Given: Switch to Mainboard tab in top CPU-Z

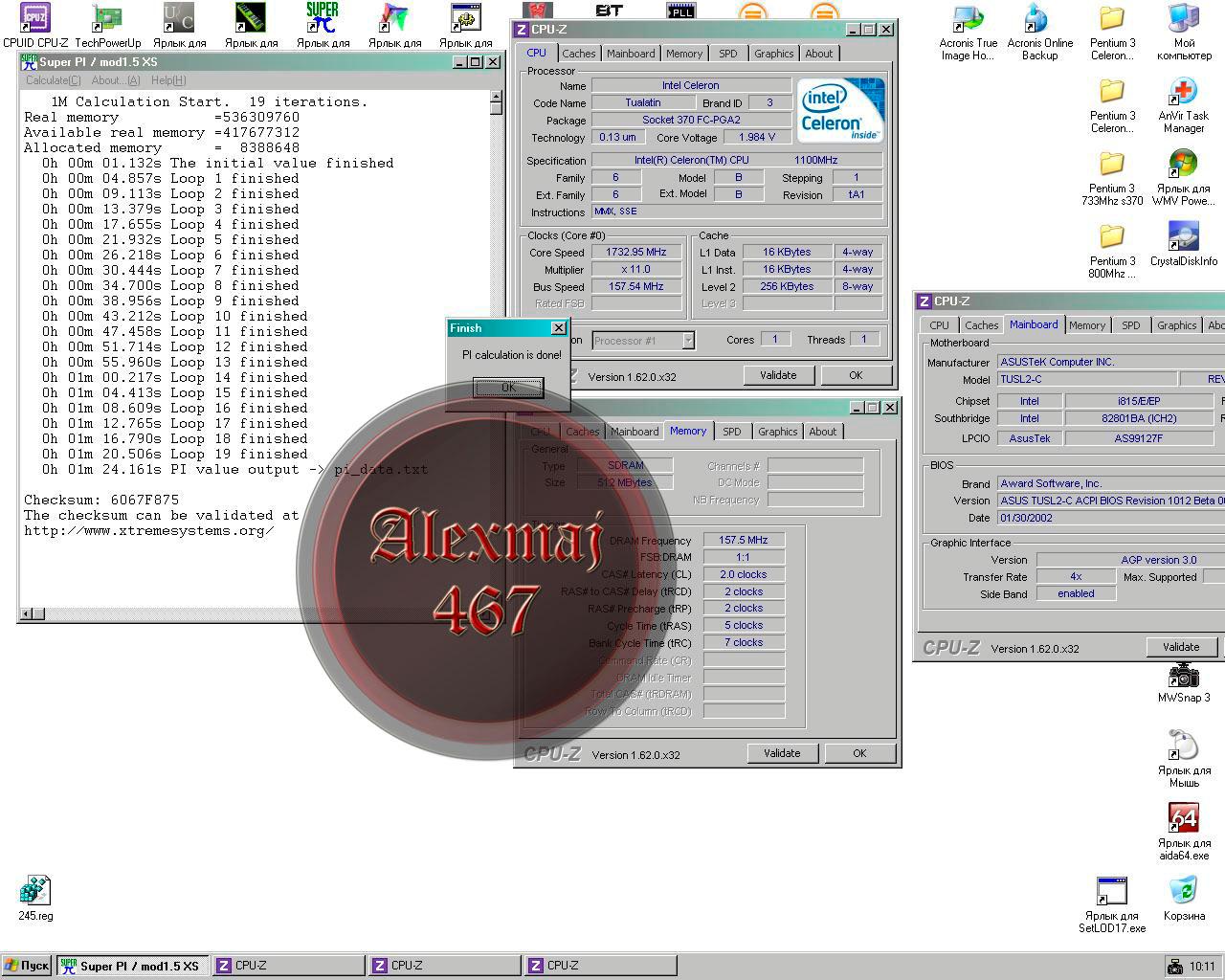Looking at the screenshot, I should (631, 54).
